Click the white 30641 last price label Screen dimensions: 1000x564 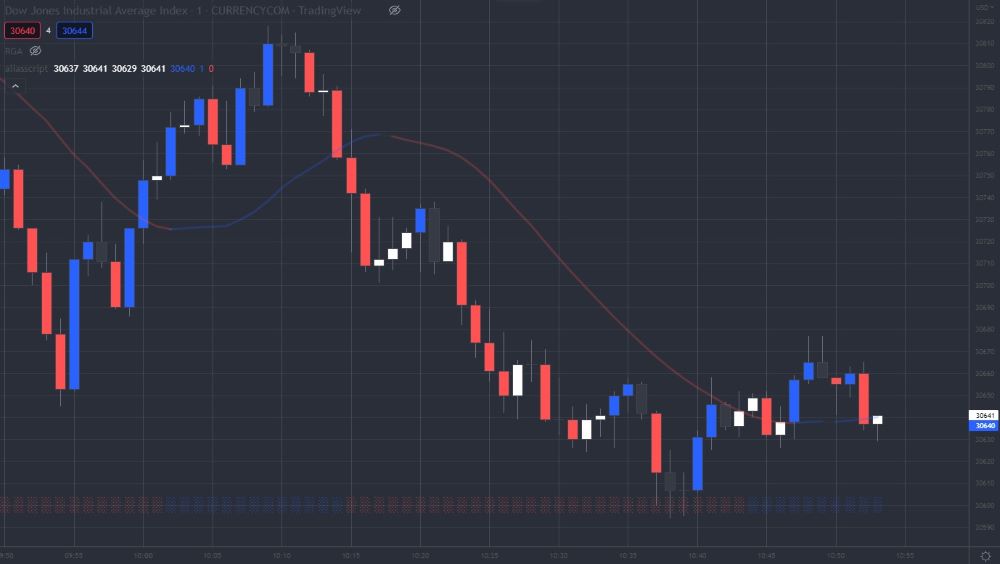(983, 415)
